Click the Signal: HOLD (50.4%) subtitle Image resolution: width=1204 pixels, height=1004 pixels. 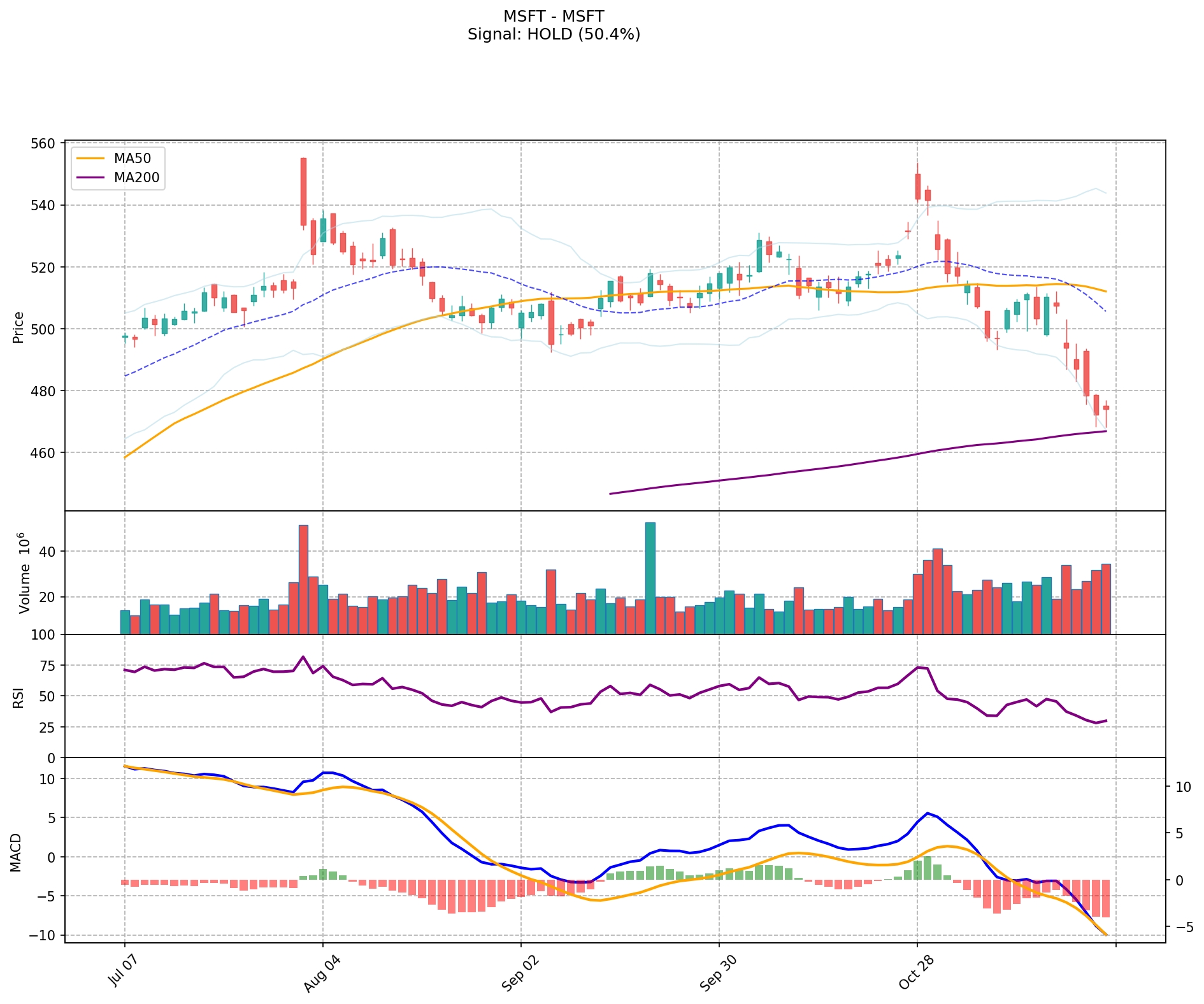coord(553,34)
